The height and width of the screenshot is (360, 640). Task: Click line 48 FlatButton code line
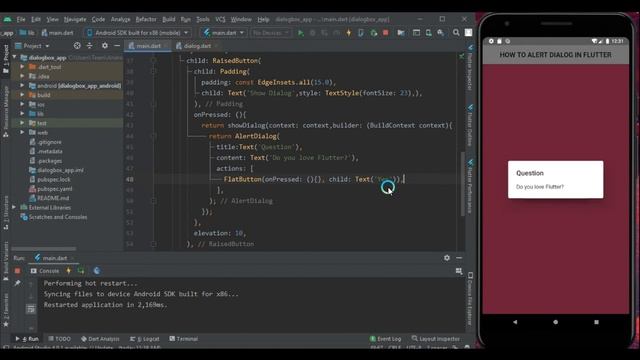tap(313, 179)
